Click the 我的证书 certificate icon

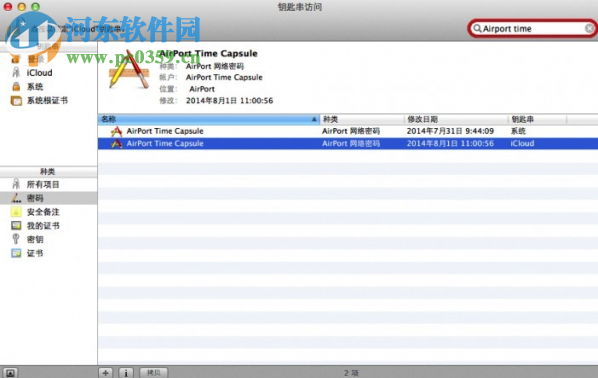pos(16,226)
